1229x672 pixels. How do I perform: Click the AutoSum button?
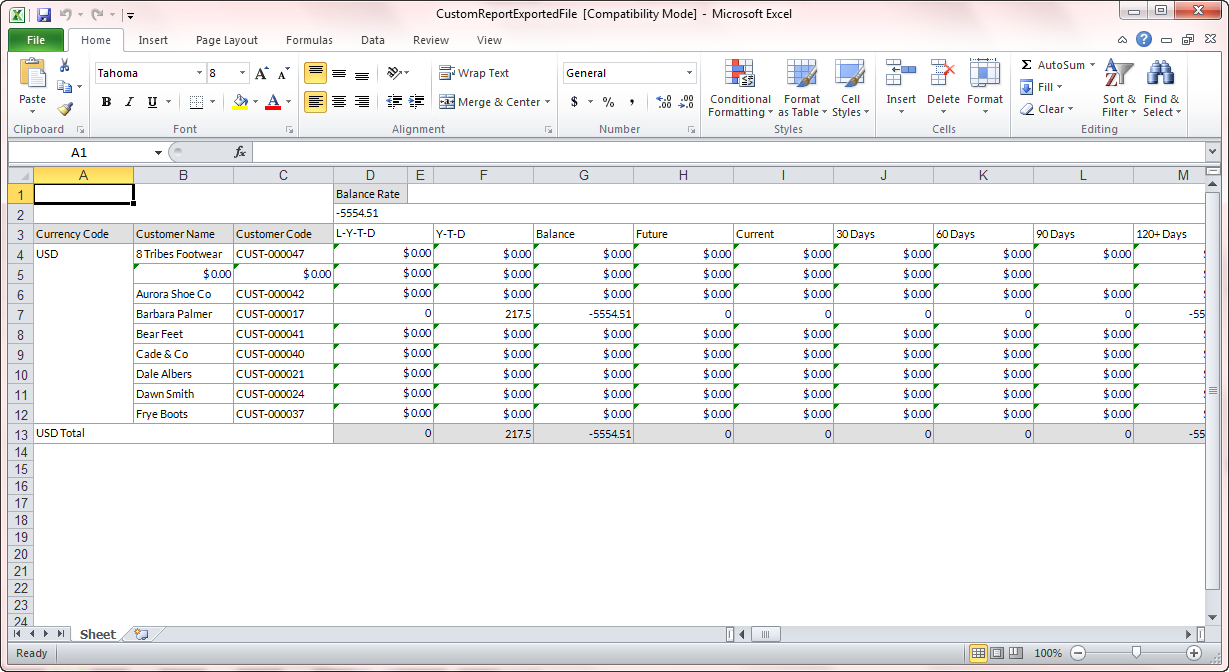pos(1052,65)
